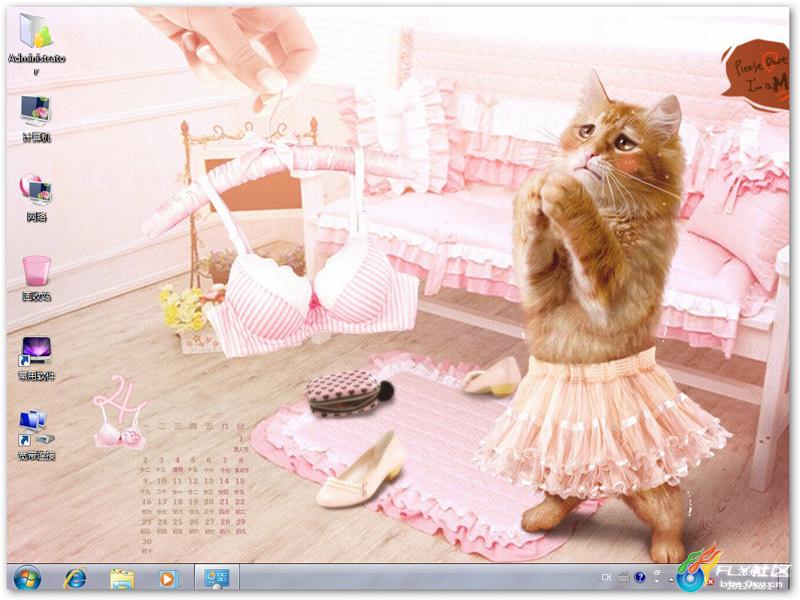The height and width of the screenshot is (600, 800).
Task: Switch to the active control panel taskbar window
Action: click(x=216, y=579)
